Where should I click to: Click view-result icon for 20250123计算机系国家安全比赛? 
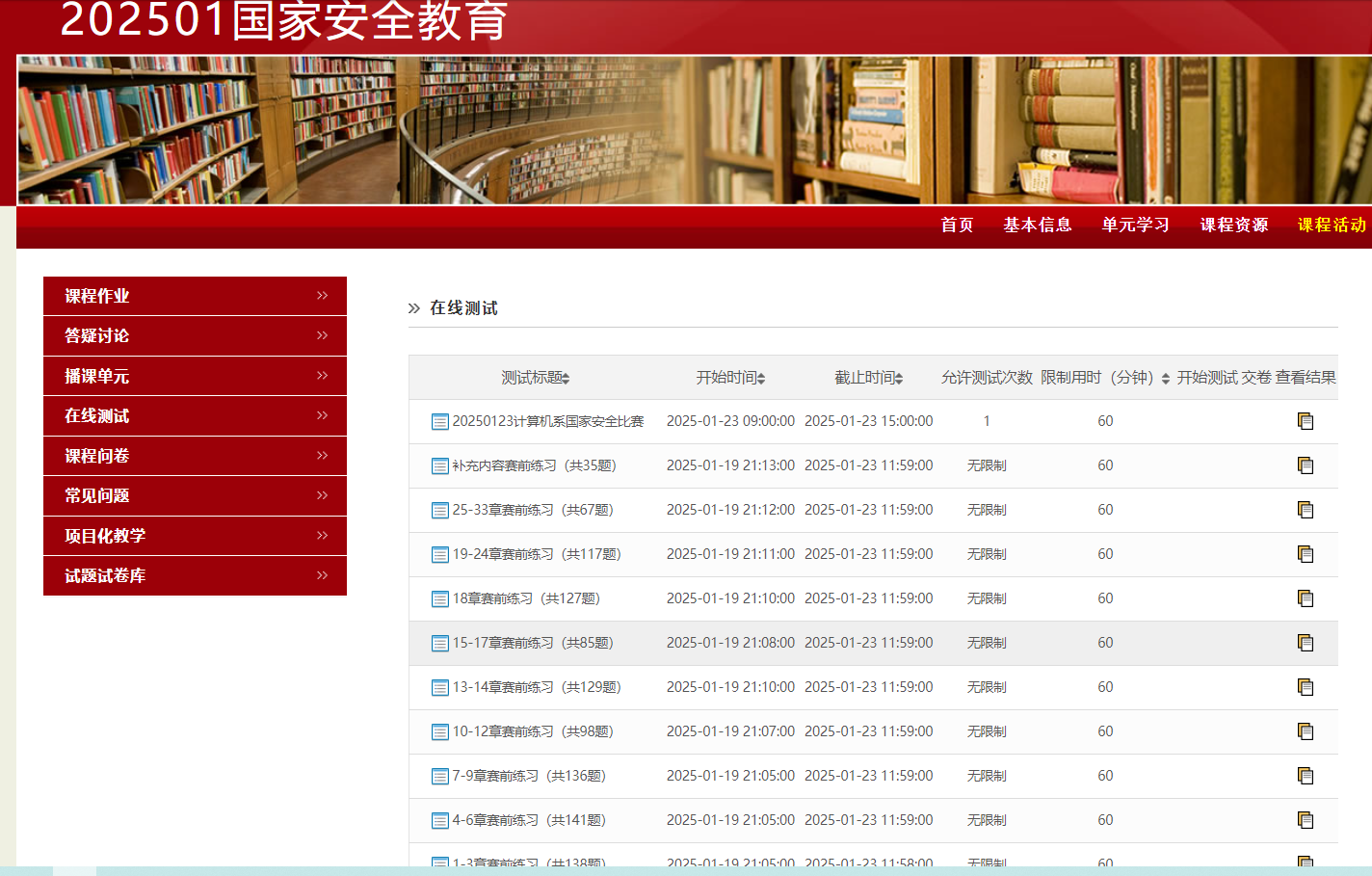tap(1306, 421)
